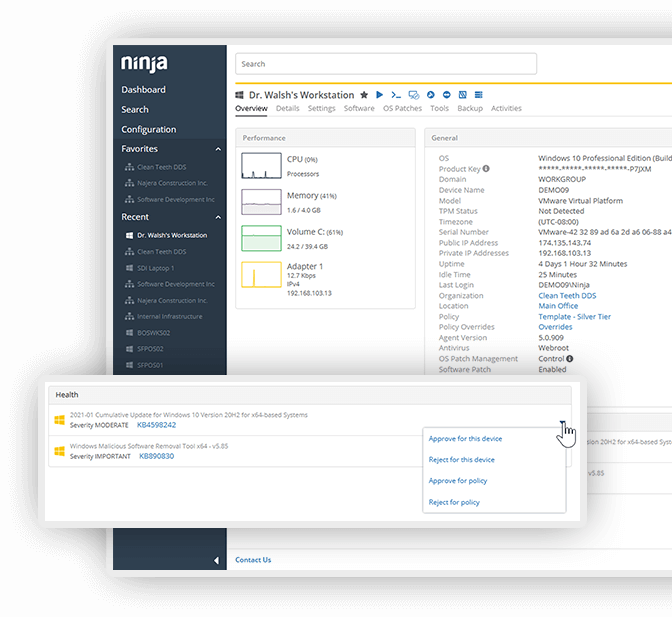The height and width of the screenshot is (617, 672).
Task: Choose Approve for policy
Action: pos(458,481)
